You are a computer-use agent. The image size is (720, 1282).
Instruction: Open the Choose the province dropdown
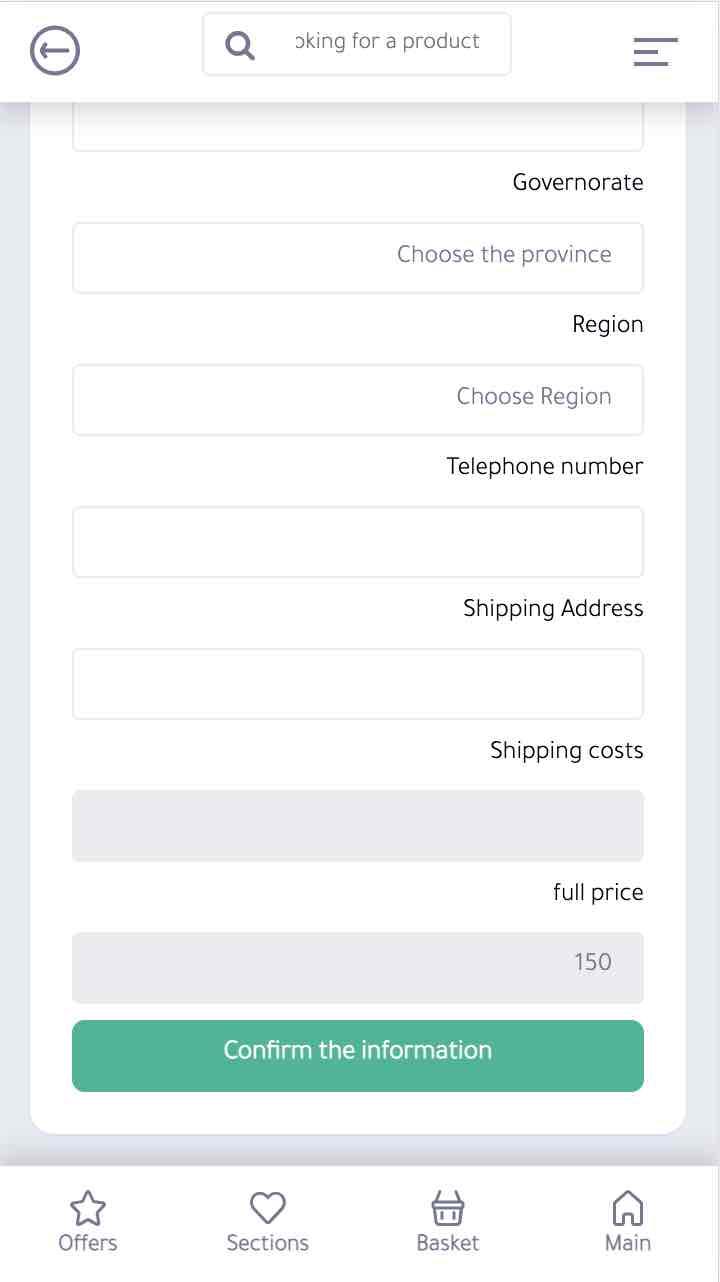pos(357,257)
